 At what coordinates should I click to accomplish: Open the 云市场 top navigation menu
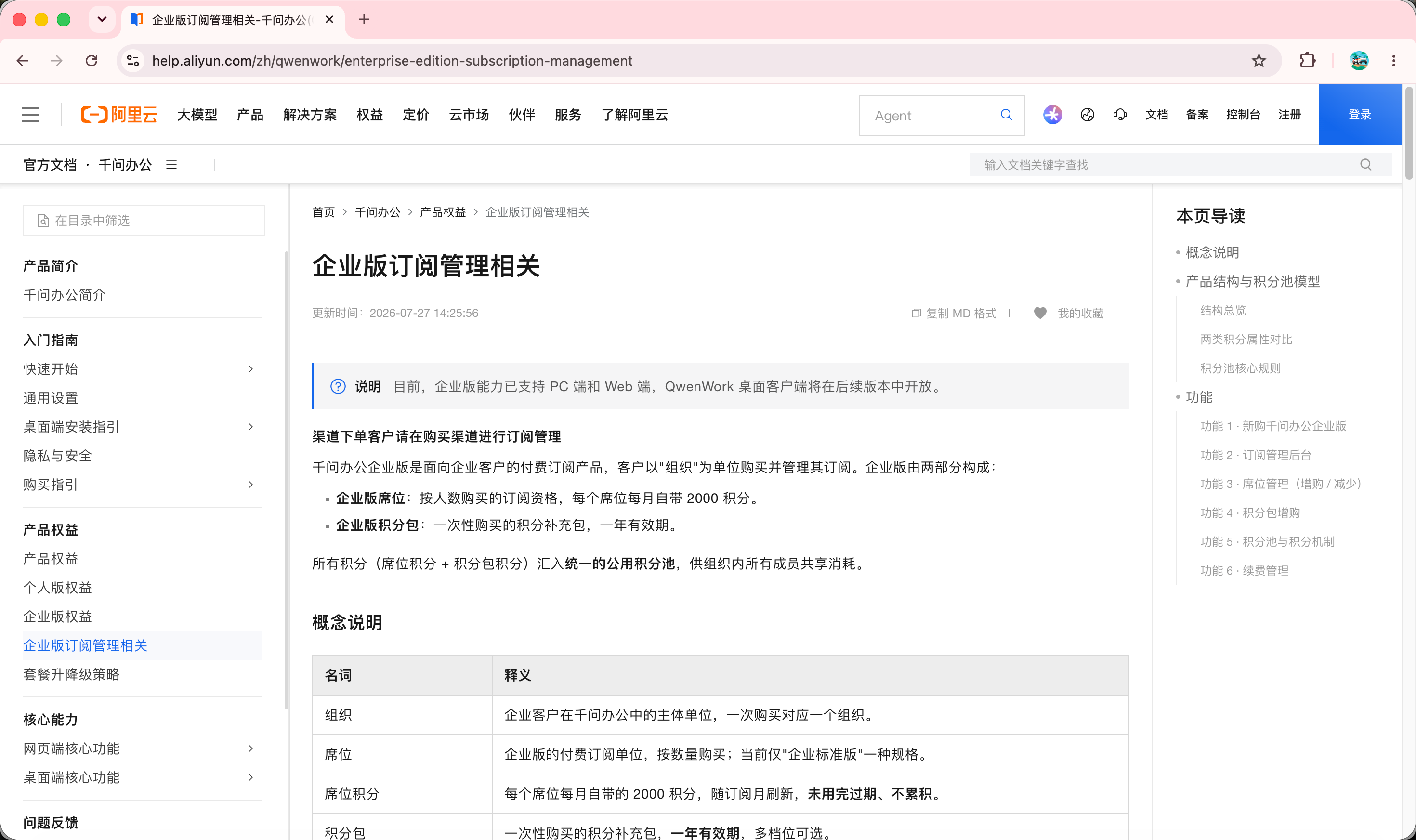click(x=469, y=115)
